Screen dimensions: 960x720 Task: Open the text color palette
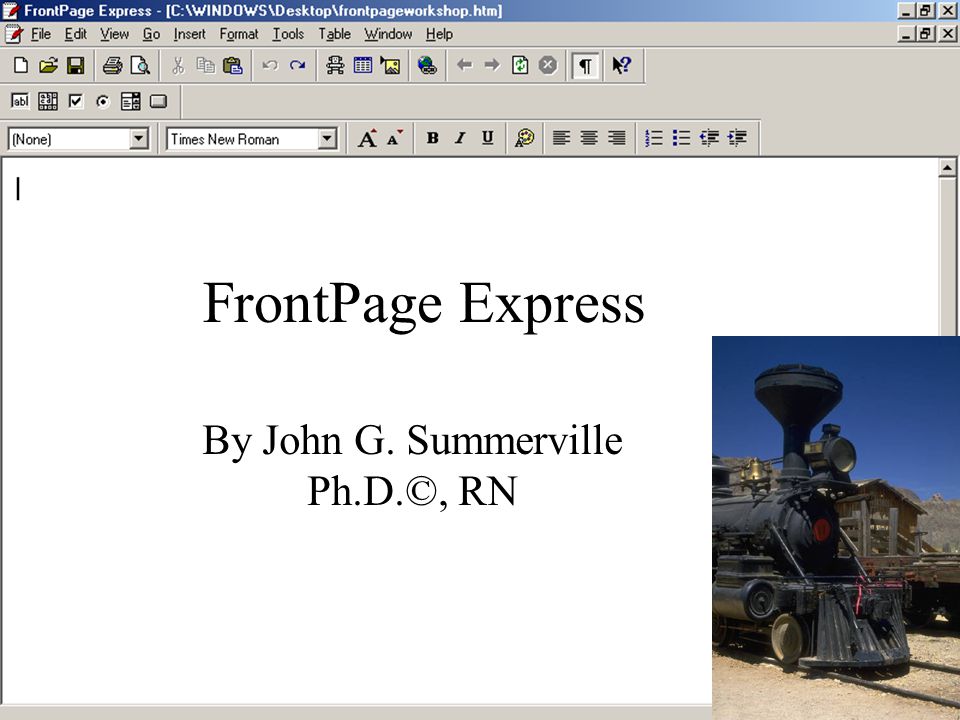[525, 138]
